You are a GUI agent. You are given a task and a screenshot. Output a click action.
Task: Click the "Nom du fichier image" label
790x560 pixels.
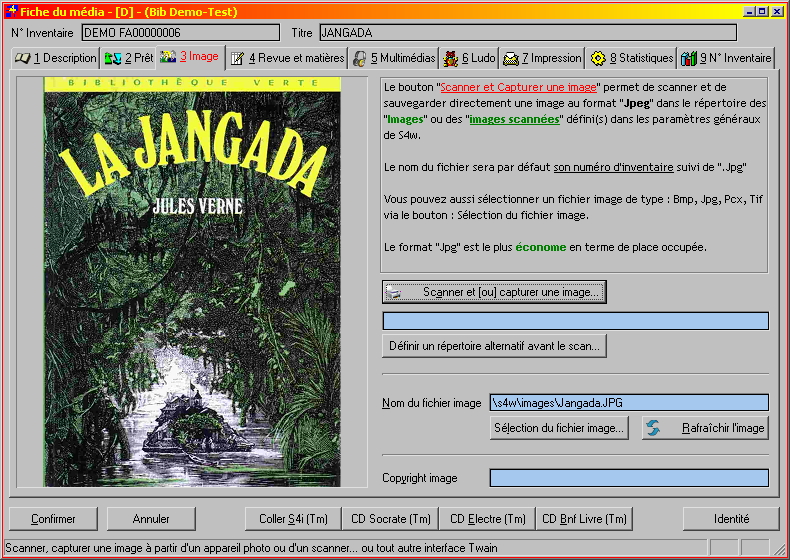click(432, 403)
